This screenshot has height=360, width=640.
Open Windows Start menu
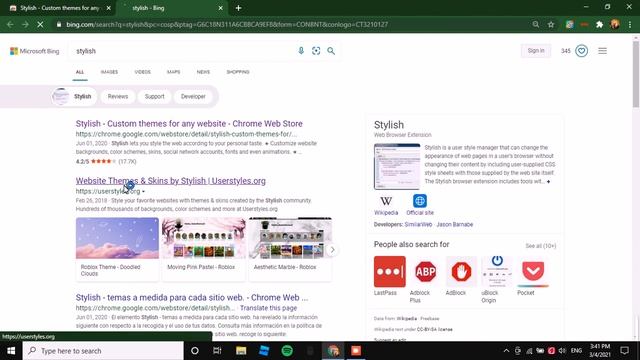pos(11,351)
